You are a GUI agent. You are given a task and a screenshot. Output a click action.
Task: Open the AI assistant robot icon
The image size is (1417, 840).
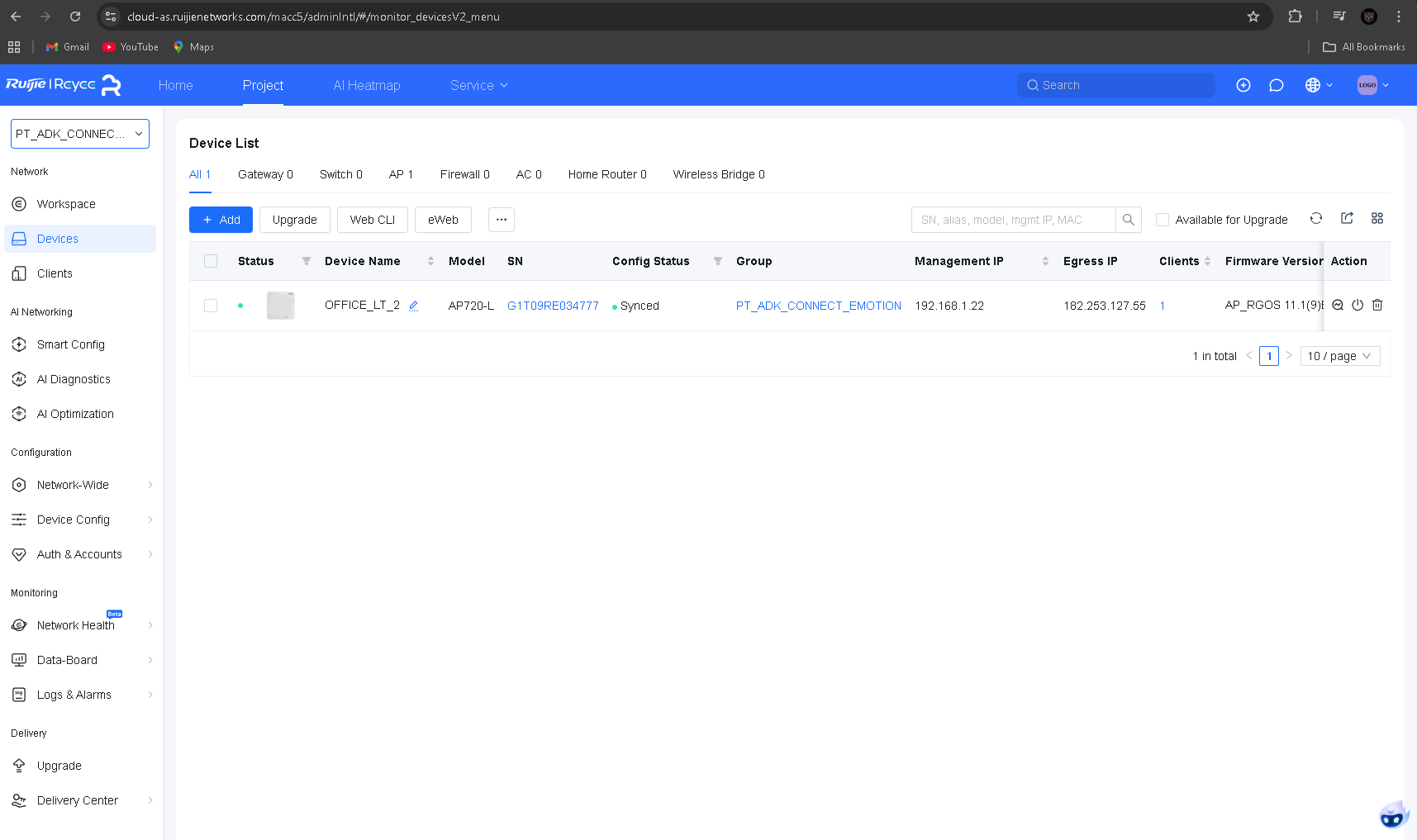[1392, 815]
